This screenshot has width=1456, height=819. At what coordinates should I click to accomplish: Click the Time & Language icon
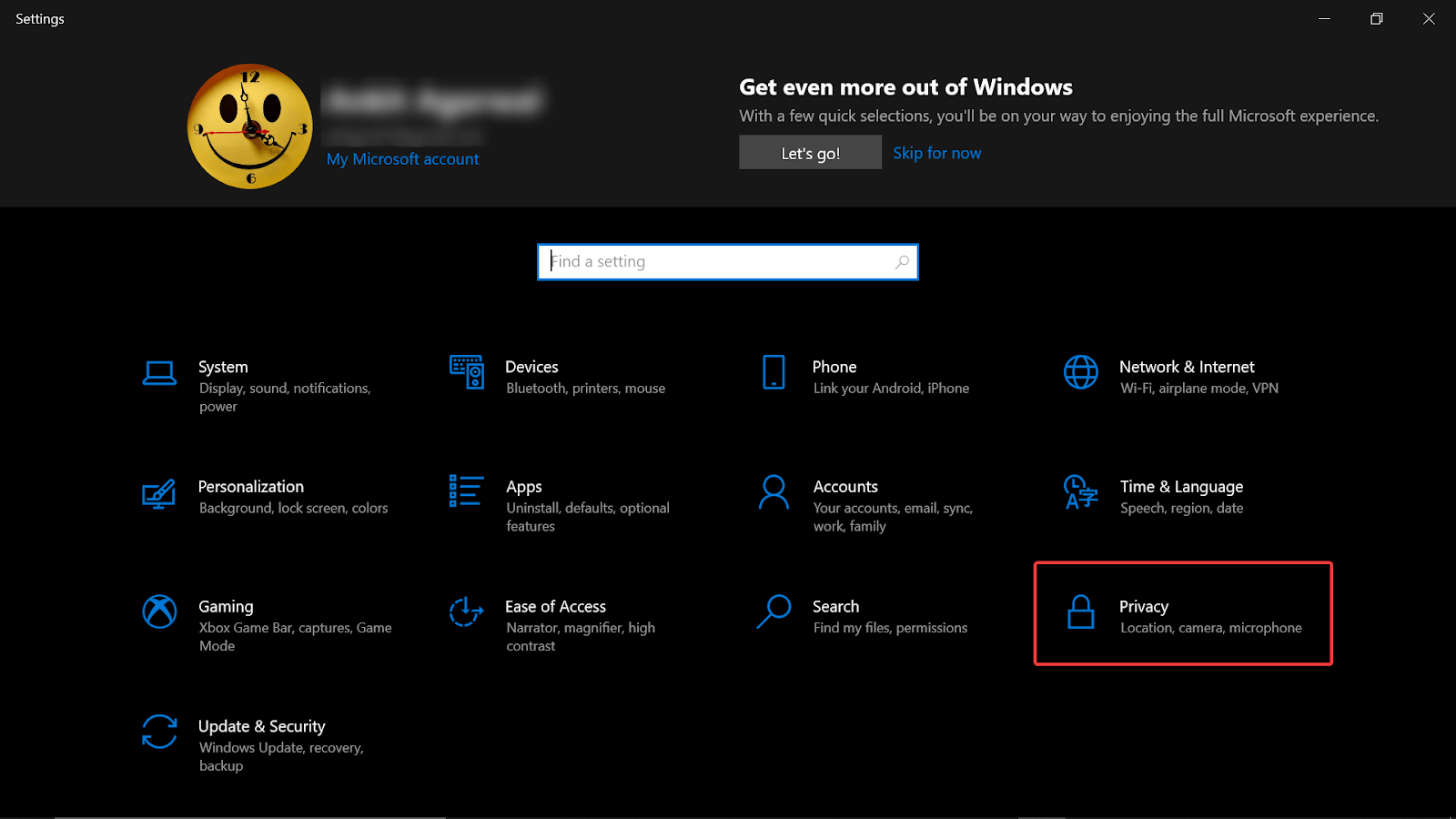[1080, 492]
